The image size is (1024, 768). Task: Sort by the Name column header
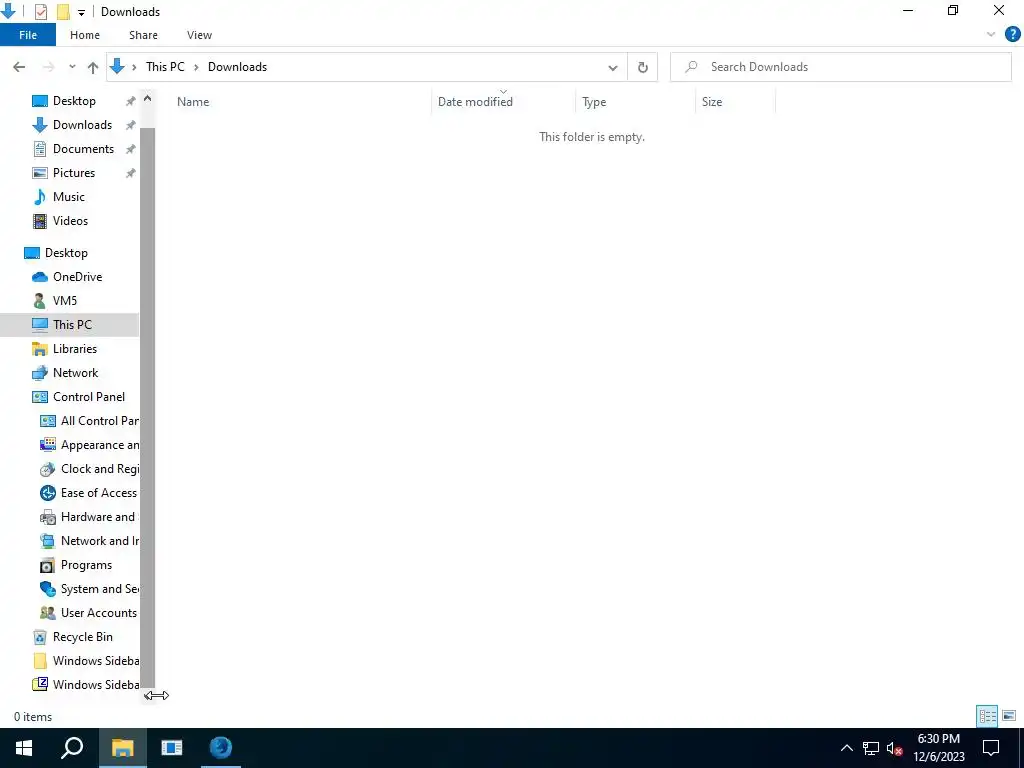point(300,102)
